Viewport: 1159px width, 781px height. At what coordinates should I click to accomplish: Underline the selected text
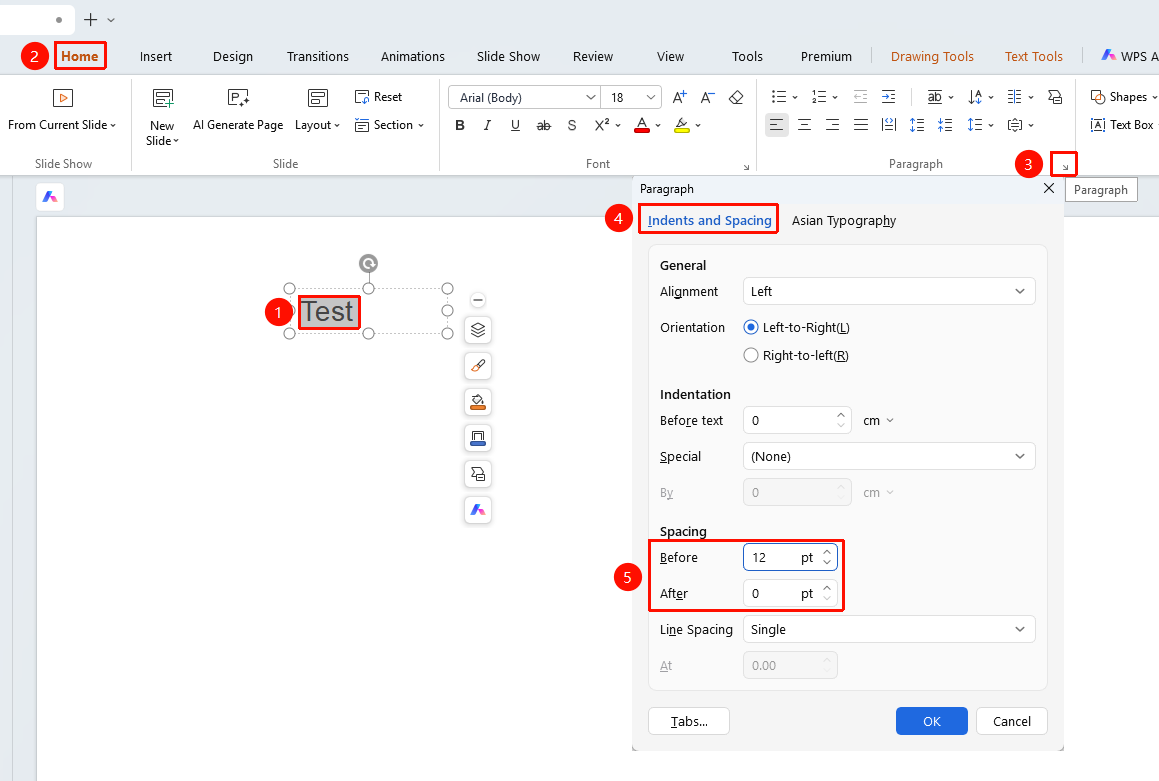pyautogui.click(x=515, y=126)
